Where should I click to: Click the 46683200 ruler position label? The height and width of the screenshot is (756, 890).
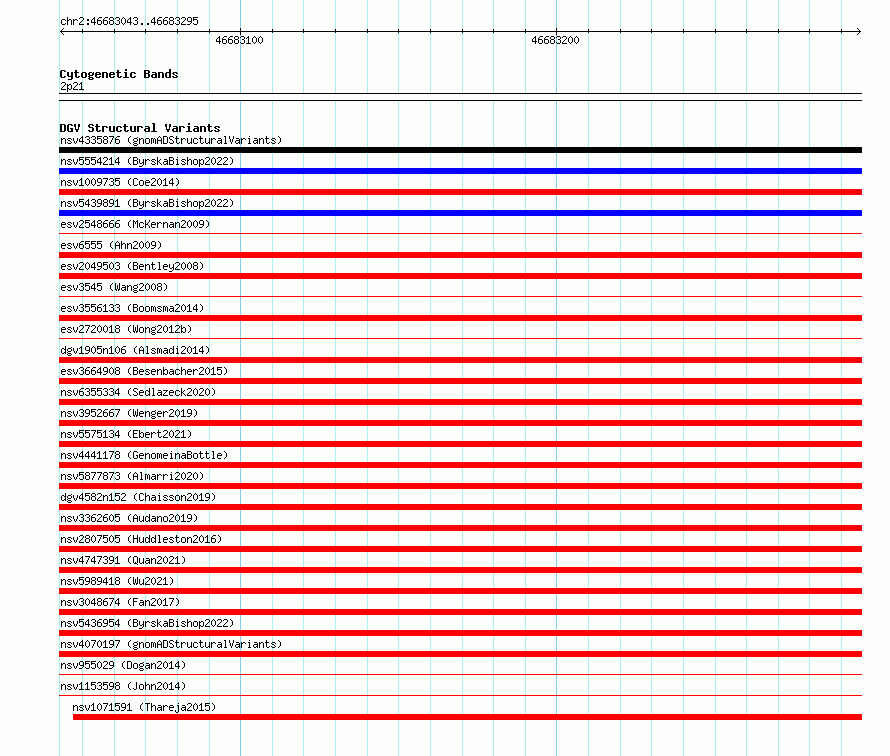(555, 40)
